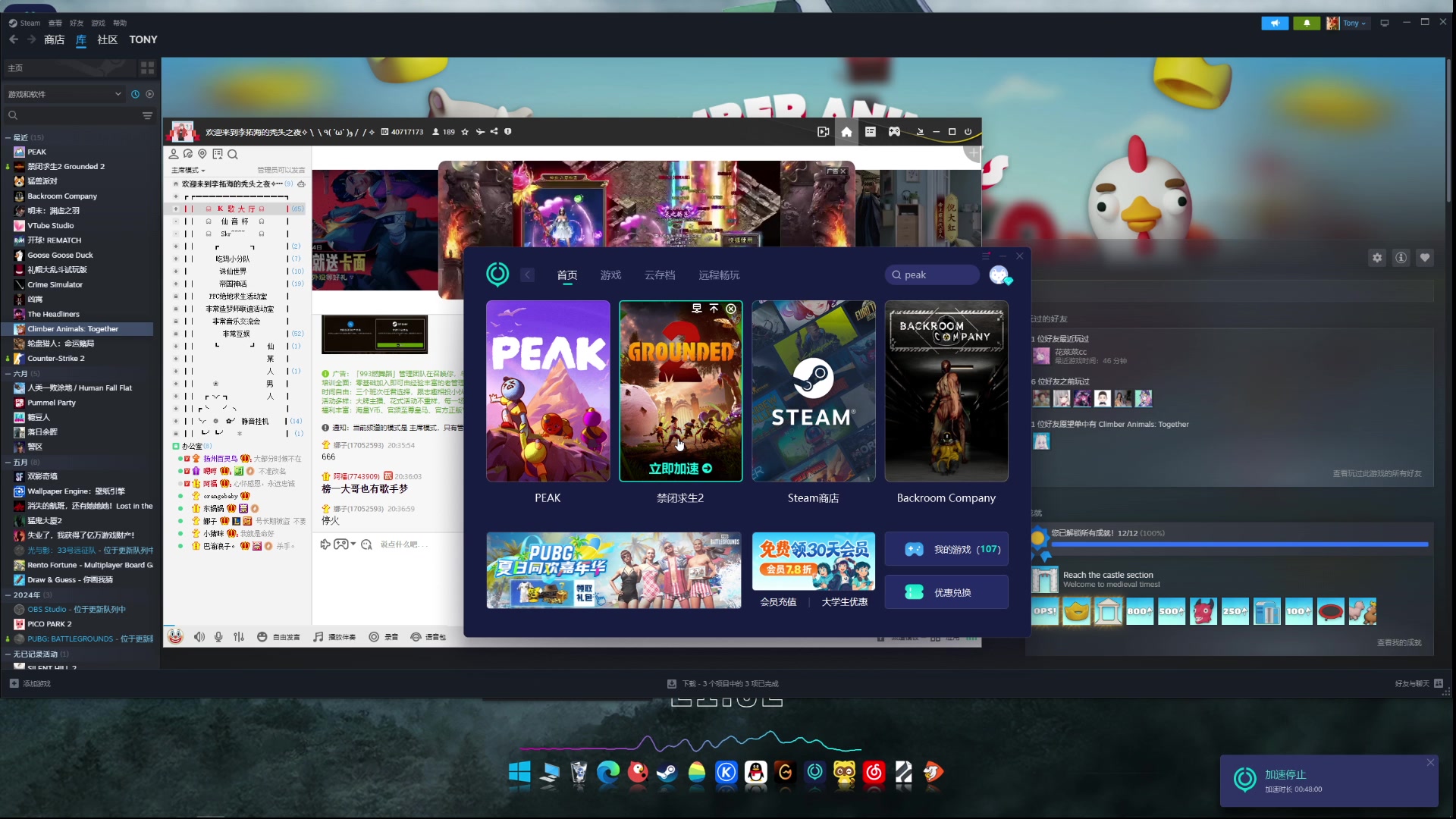This screenshot has width=1456, height=819.
Task: Open 好友与聊天 in Steam
Action: [x=1419, y=684]
